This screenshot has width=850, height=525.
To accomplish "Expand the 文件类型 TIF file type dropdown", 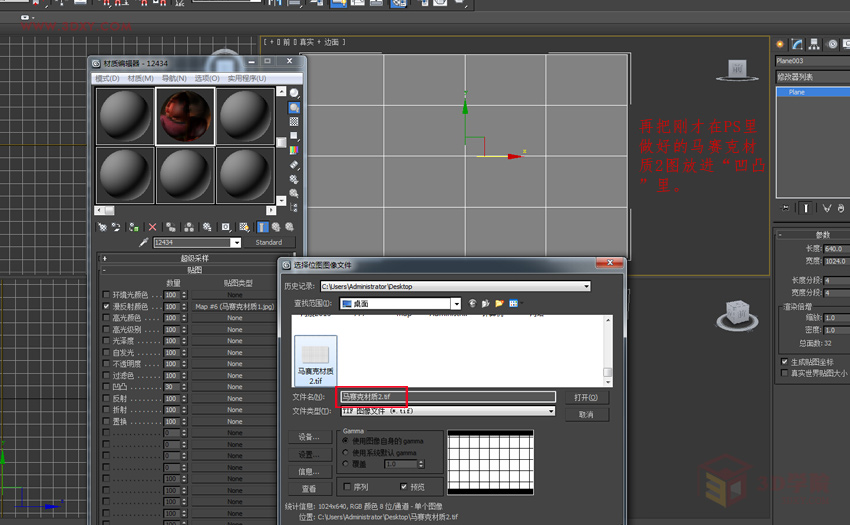I will click(x=551, y=411).
